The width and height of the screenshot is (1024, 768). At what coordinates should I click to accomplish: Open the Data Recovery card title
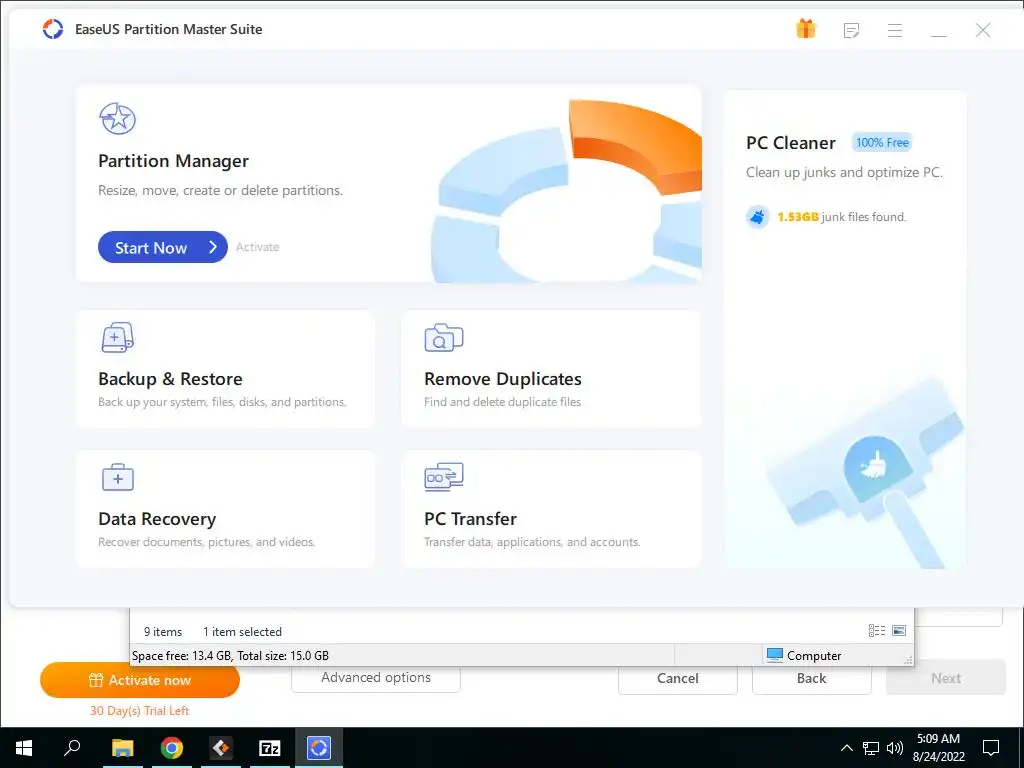157,519
